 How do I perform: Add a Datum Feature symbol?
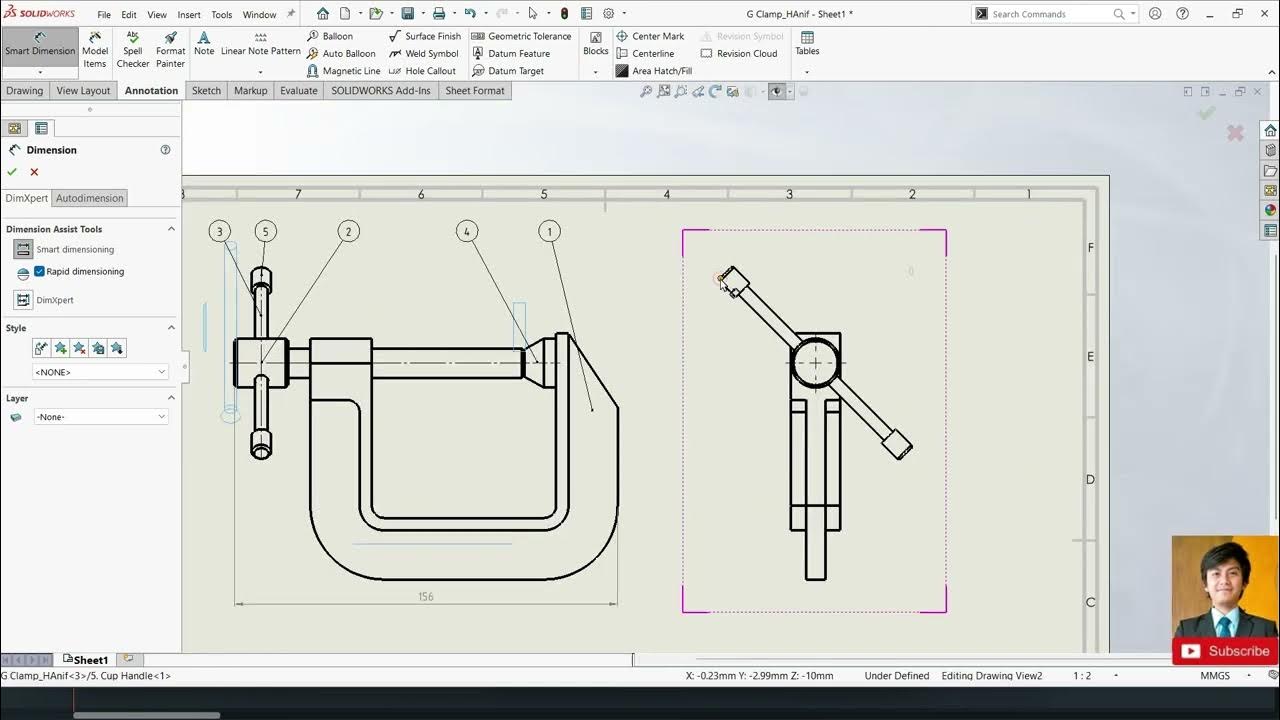511,54
